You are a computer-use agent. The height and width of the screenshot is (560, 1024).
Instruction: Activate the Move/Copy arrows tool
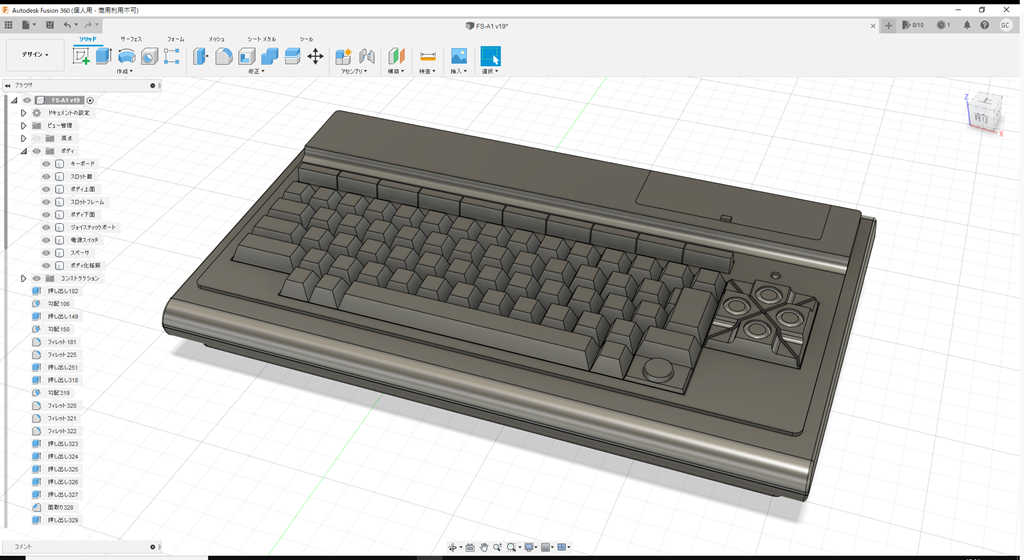click(x=315, y=57)
